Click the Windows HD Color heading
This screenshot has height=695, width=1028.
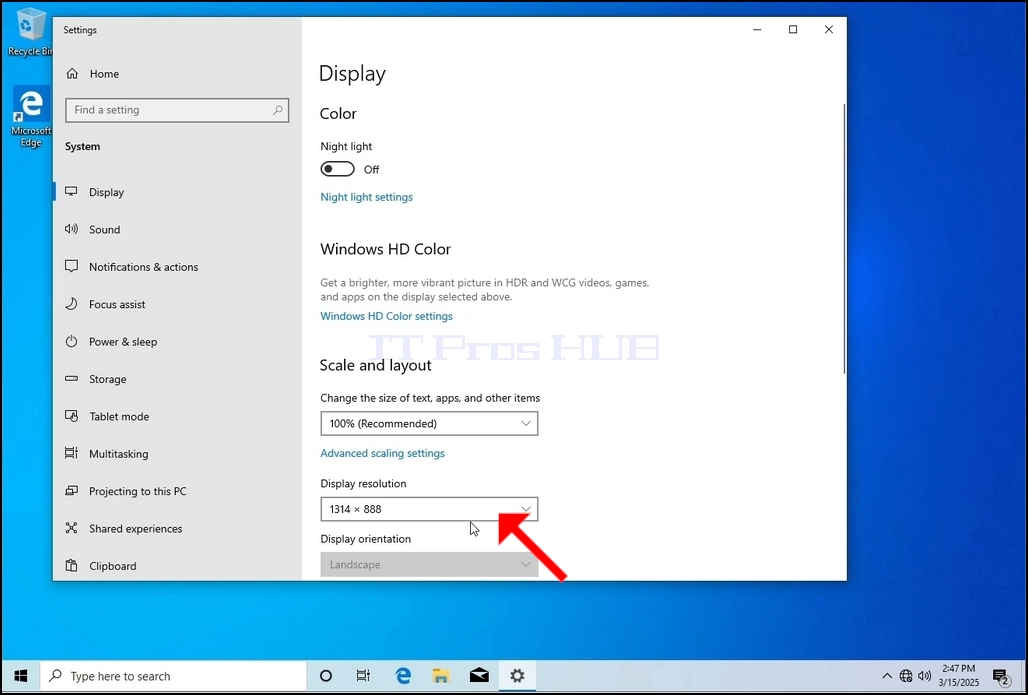[x=386, y=249]
